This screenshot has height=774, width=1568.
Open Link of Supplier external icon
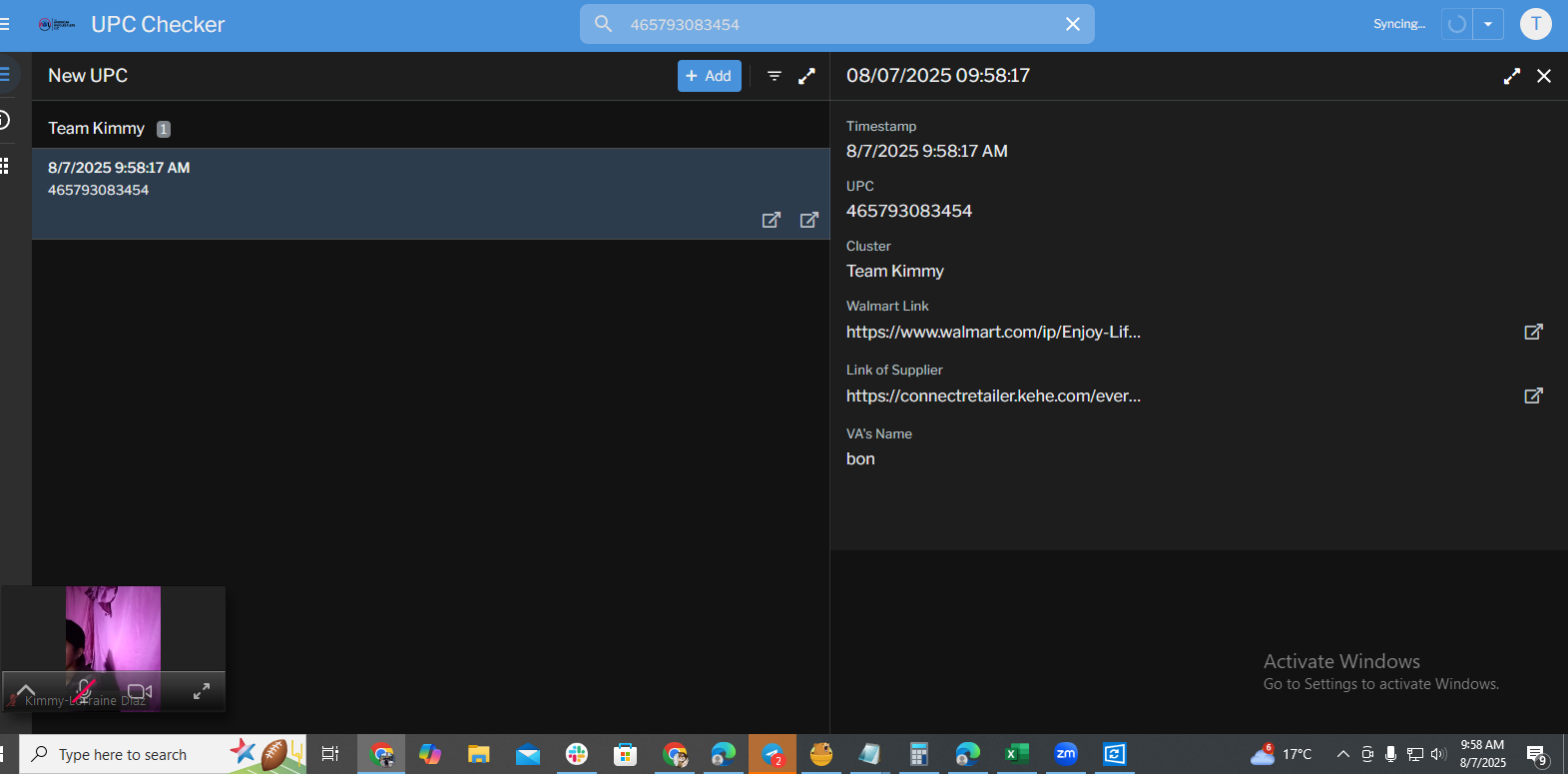pyautogui.click(x=1534, y=395)
